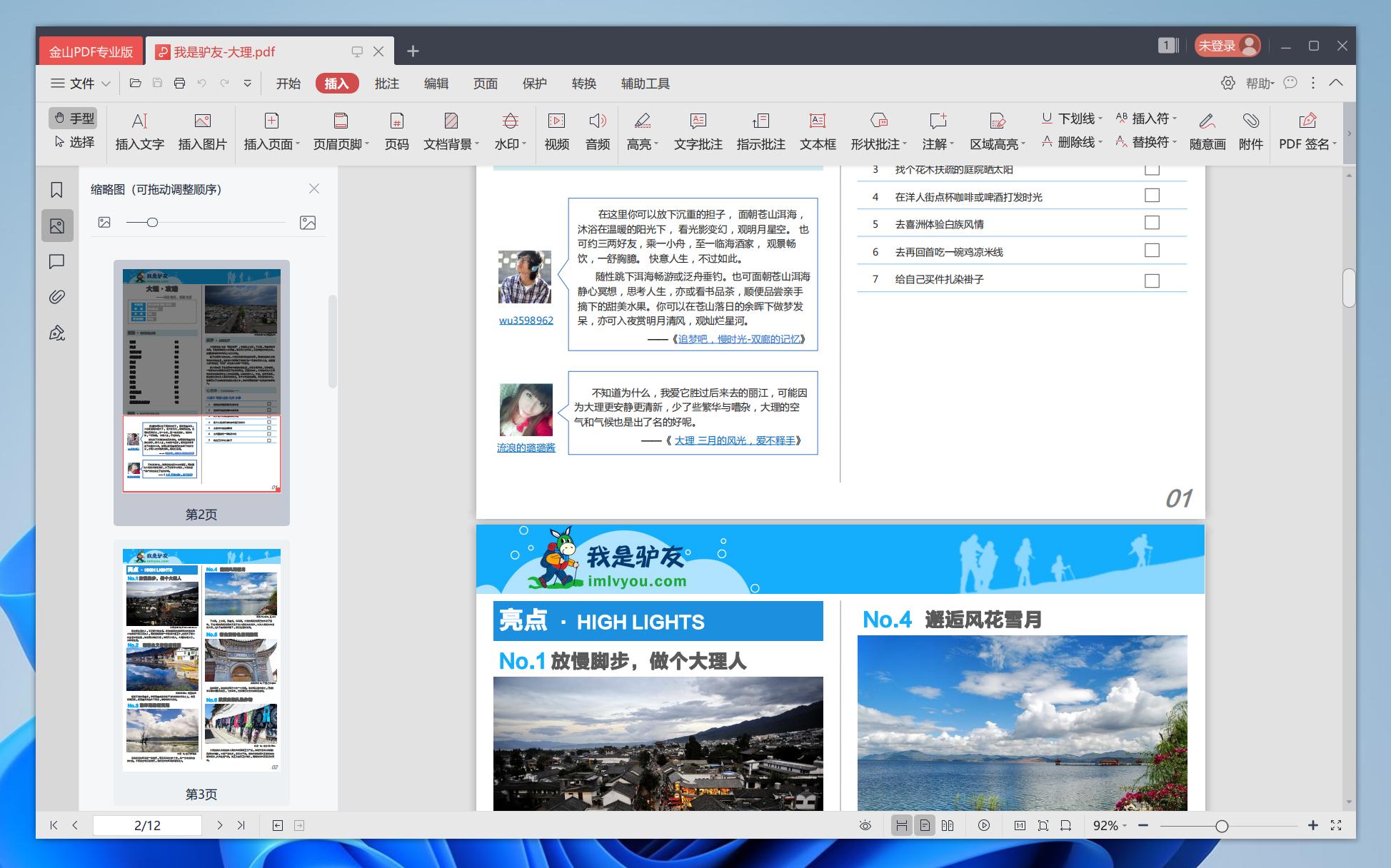Open the wu3598962 profile link
This screenshot has height=868, width=1391.
coord(526,321)
